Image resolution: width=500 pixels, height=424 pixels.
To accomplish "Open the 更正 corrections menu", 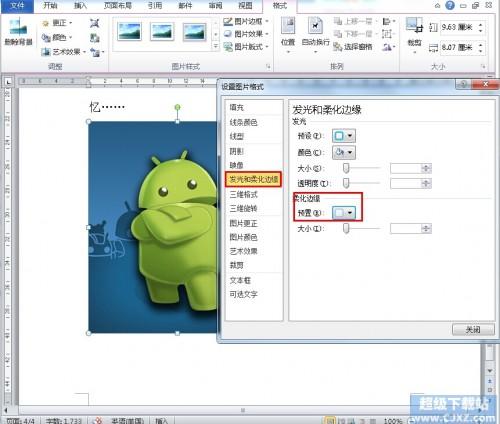I will tap(57, 23).
